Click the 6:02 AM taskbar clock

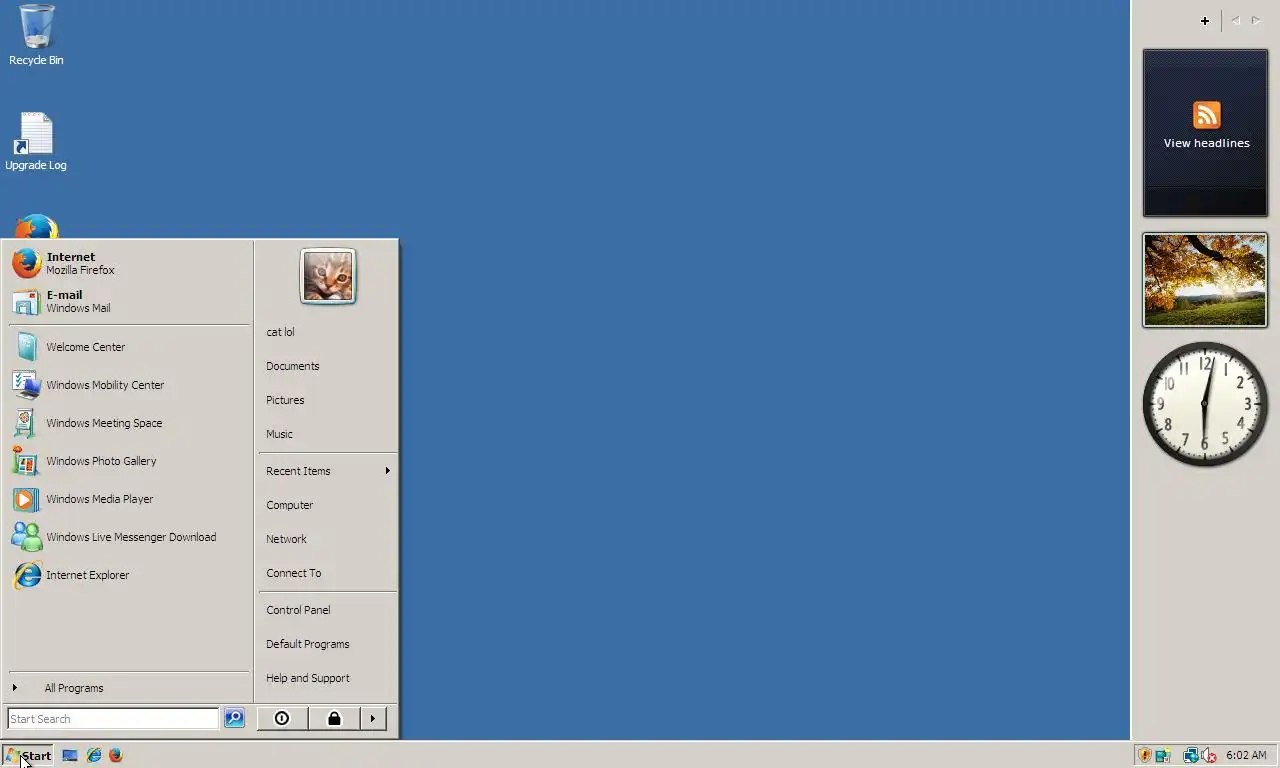(1246, 755)
